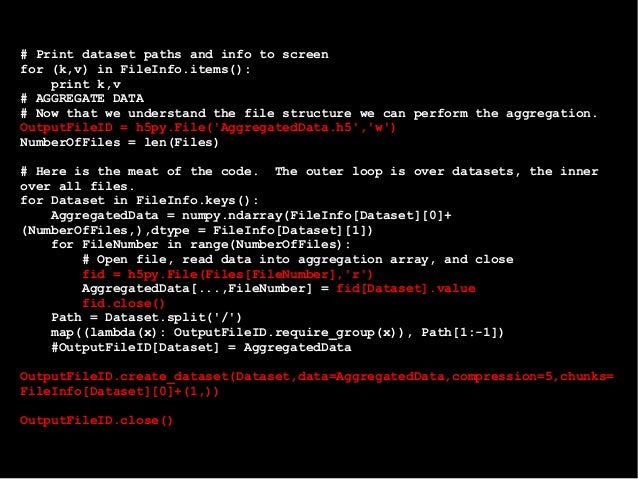The width and height of the screenshot is (638, 479).
Task: Click the '(NumberOfFiles,),dtype = FileInfo' continuation line
Action: point(197,230)
